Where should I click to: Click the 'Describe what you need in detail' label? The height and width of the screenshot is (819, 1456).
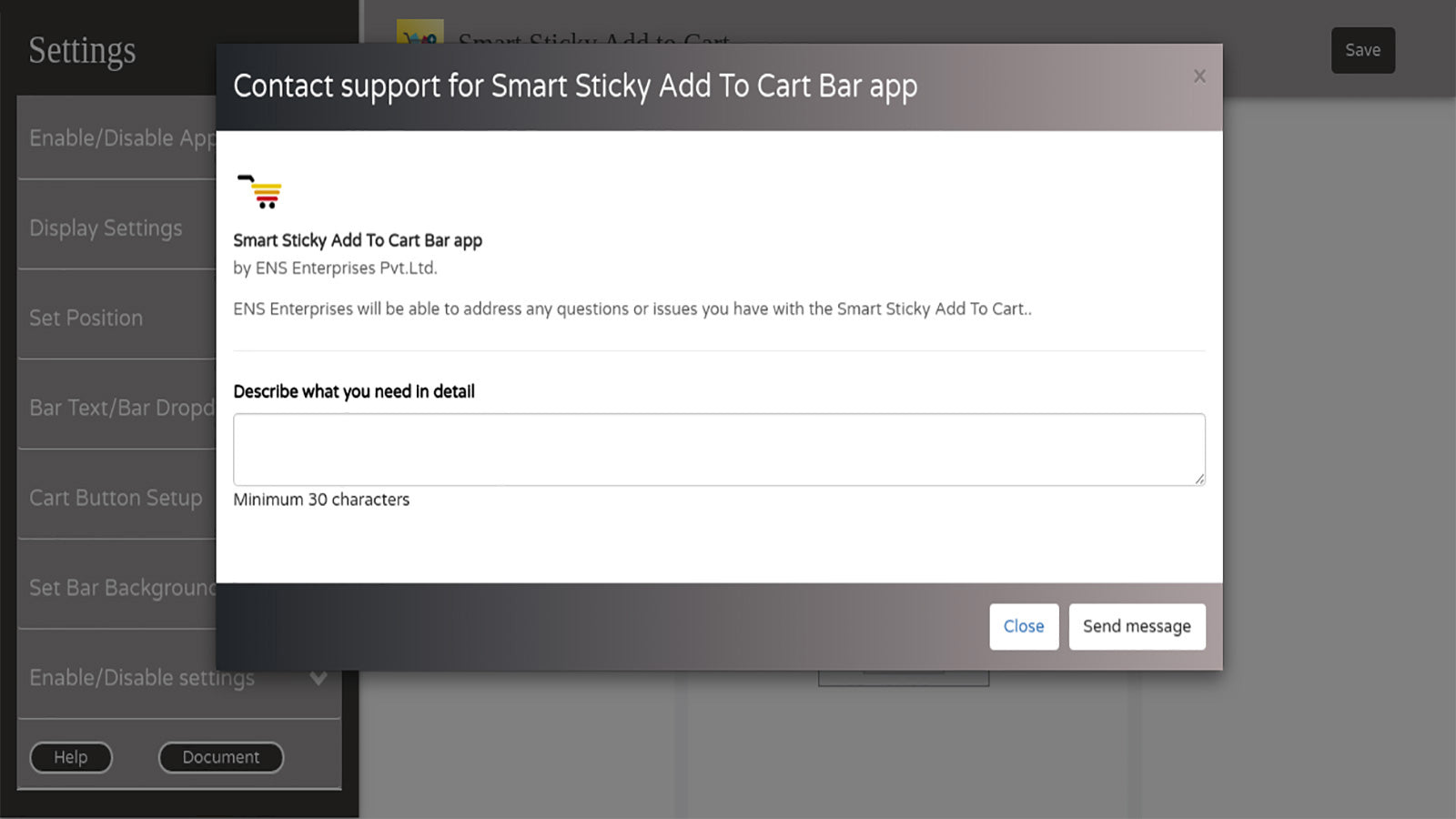(354, 391)
